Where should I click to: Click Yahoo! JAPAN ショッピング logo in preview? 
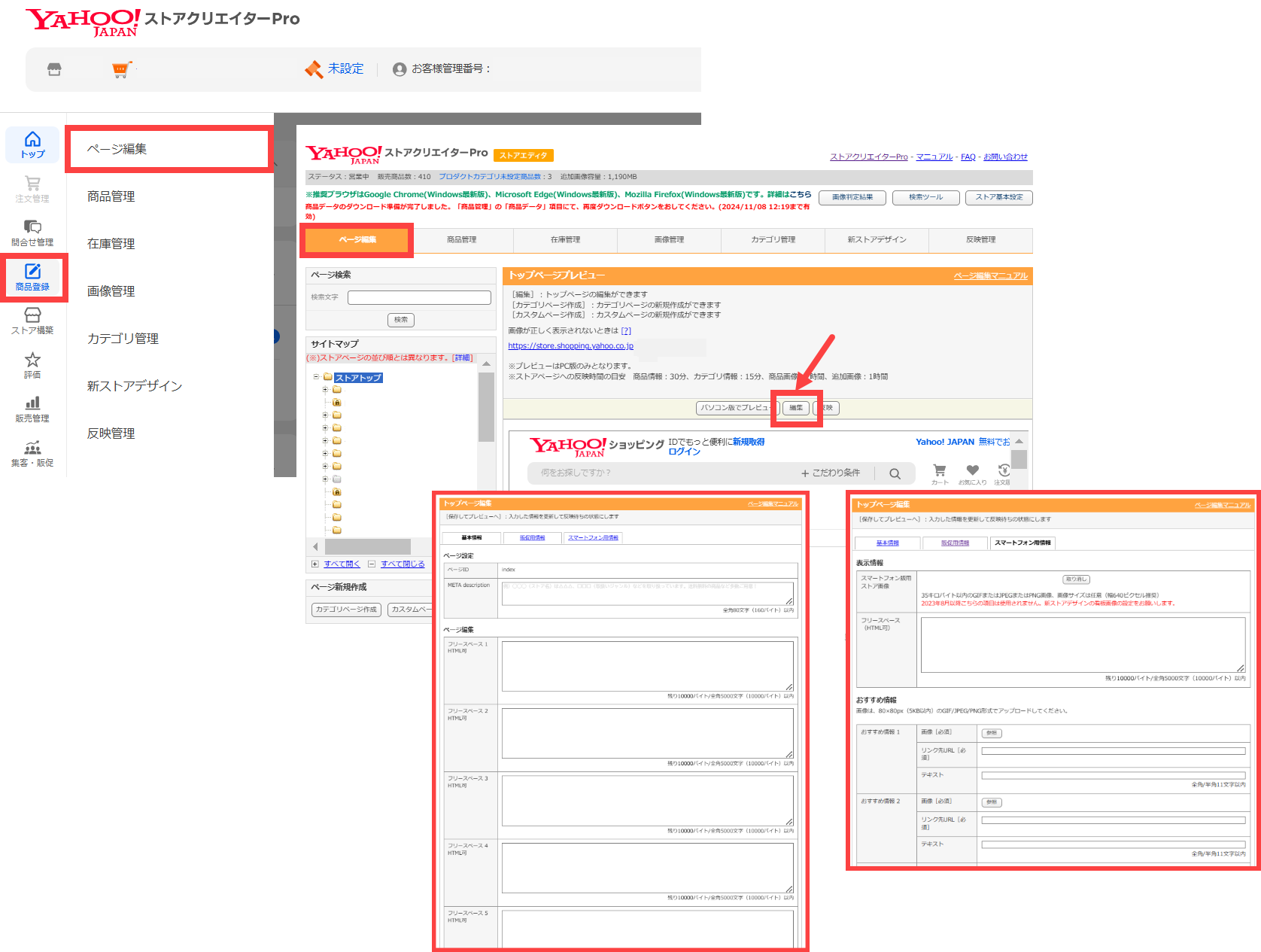click(x=597, y=446)
